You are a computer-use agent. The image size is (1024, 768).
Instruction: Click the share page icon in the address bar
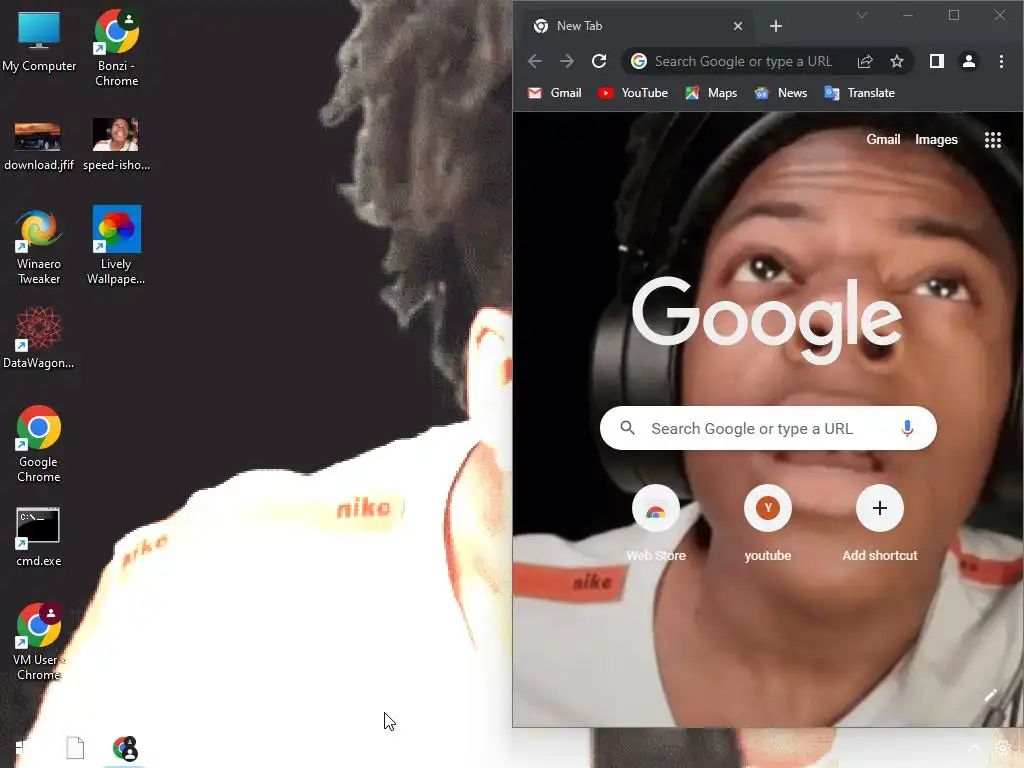tap(865, 61)
